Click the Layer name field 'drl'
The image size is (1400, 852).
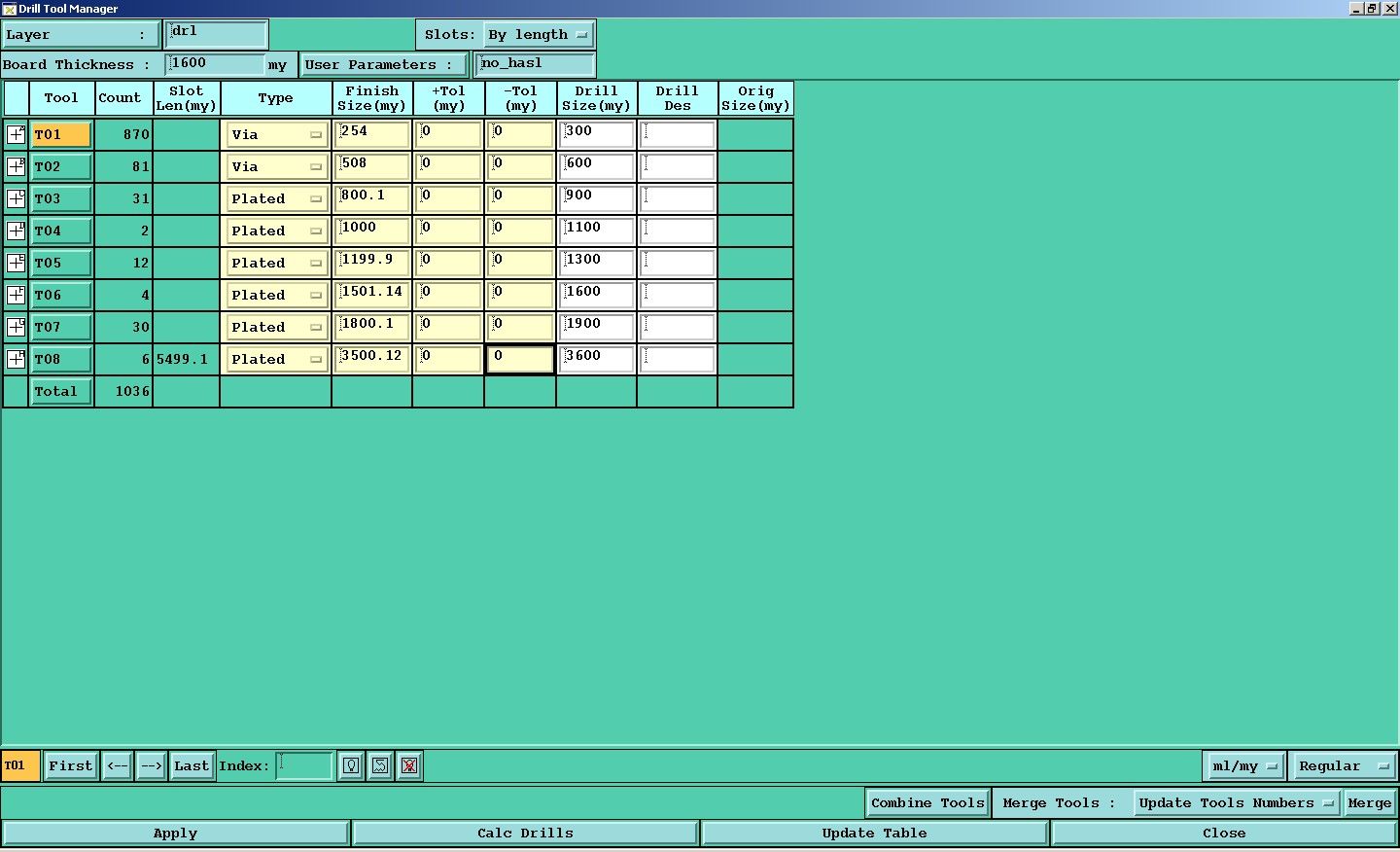[x=216, y=34]
